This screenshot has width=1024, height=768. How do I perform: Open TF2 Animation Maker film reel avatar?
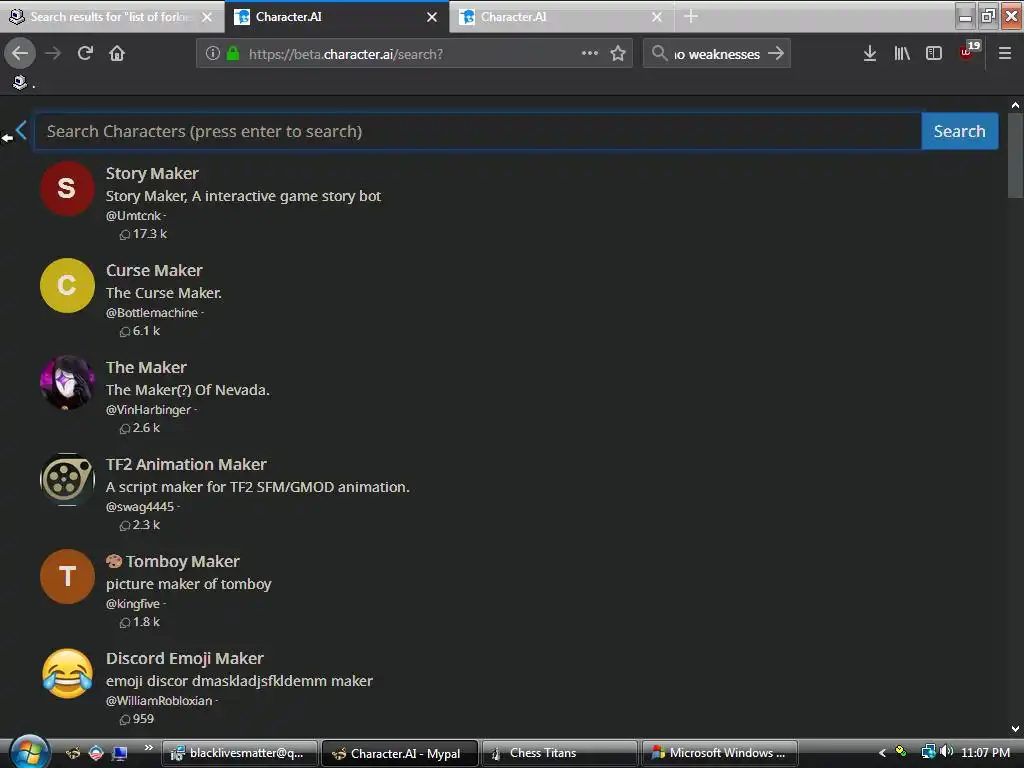click(x=67, y=479)
